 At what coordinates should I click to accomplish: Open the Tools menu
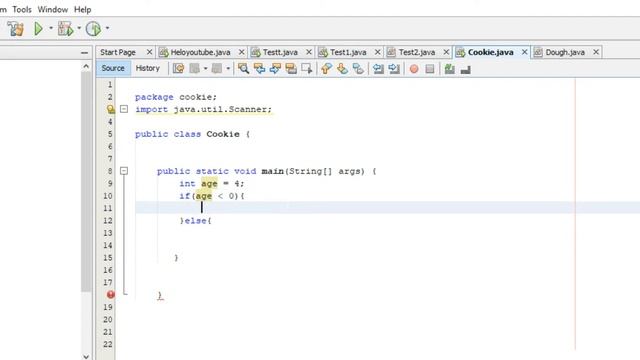[x=22, y=9]
